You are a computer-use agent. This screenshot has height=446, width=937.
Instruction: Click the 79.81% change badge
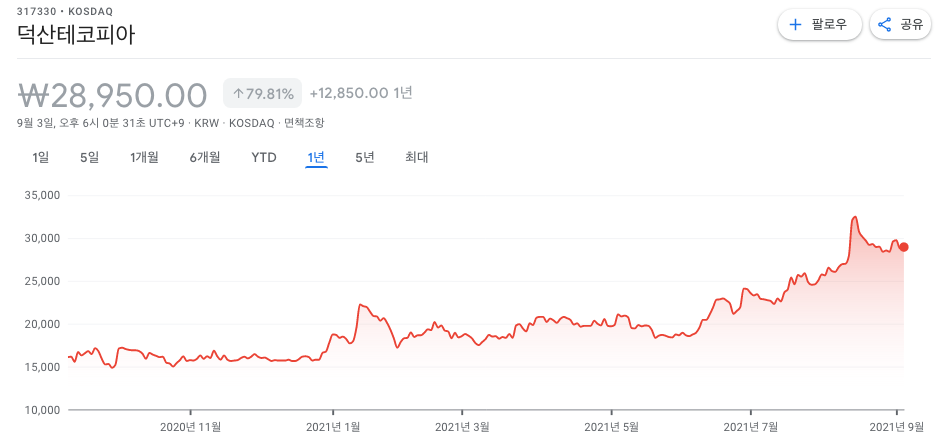[262, 93]
